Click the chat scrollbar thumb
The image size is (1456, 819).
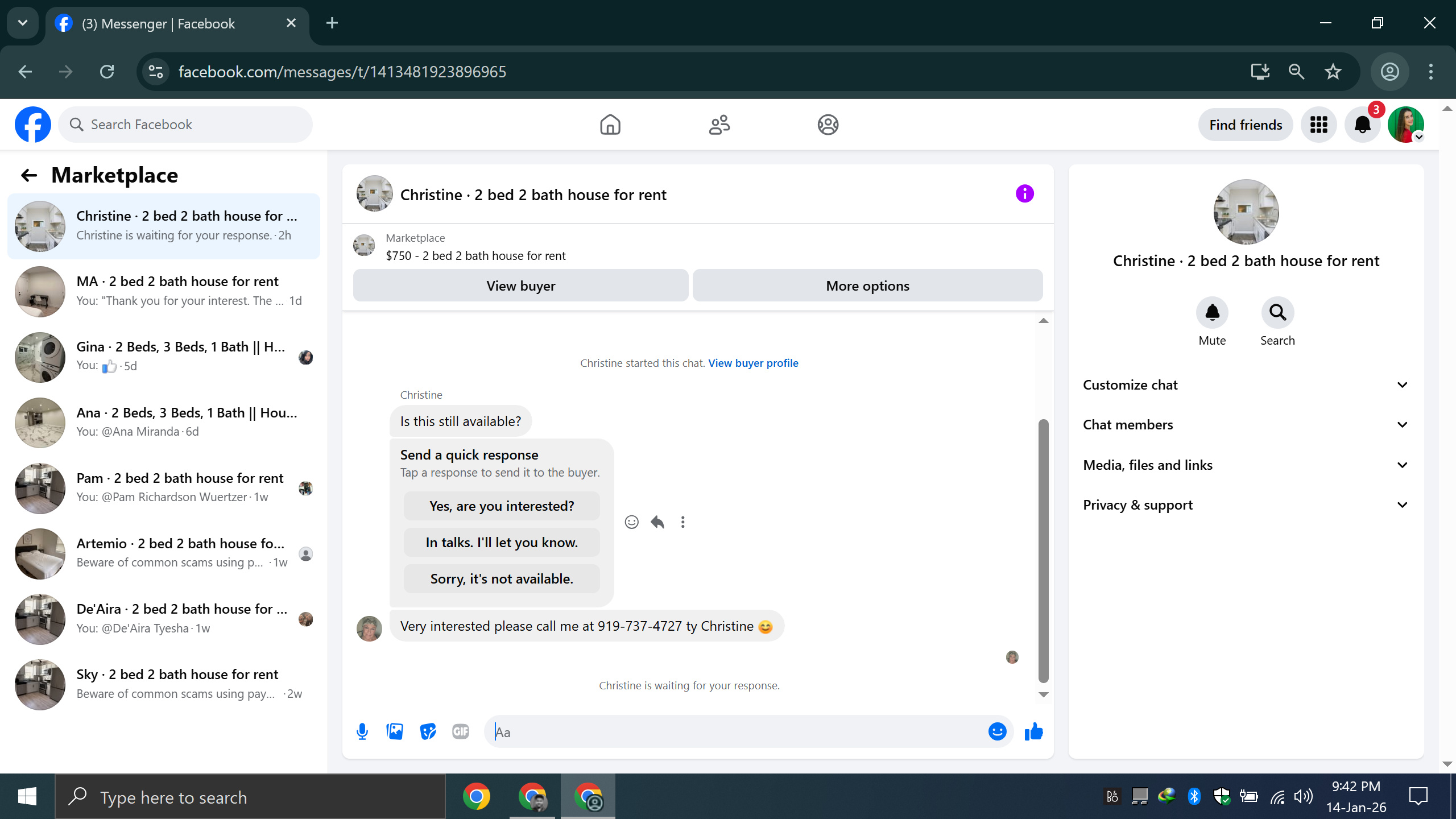pyautogui.click(x=1043, y=551)
